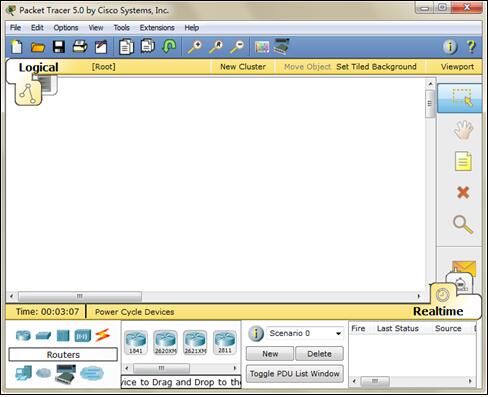490x397 pixels.
Task: Click device list right scroll arrow
Action: point(235,368)
